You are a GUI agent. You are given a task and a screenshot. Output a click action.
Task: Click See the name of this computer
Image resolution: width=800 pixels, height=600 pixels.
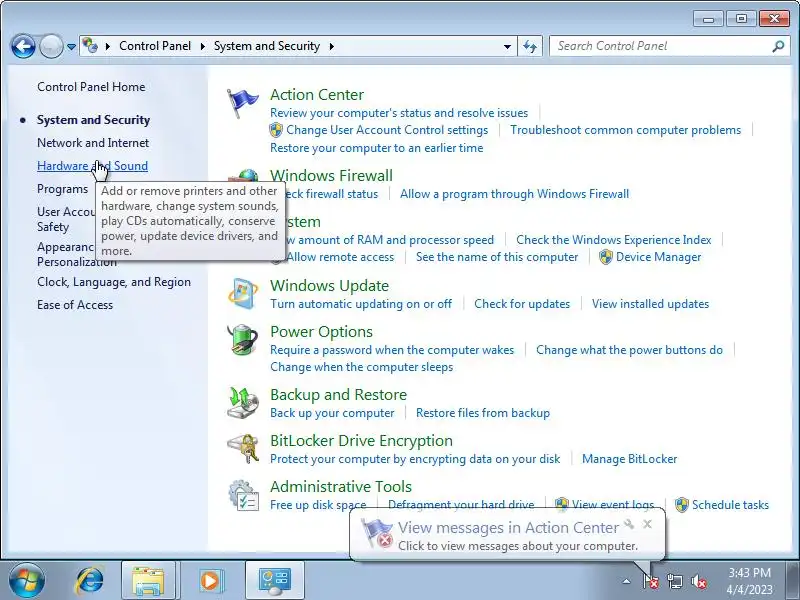pyautogui.click(x=497, y=257)
